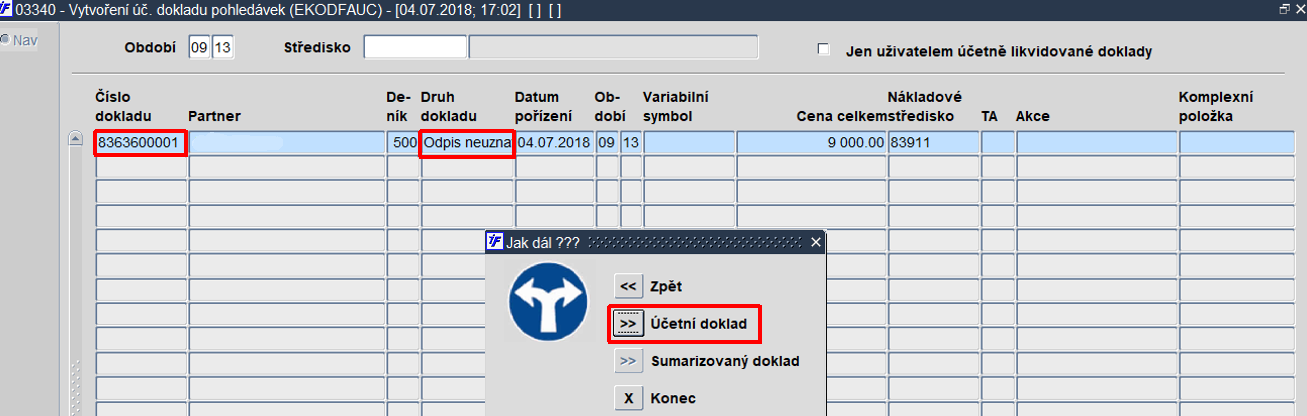Click the Deník value 500
Image resolution: width=1307 pixels, height=416 pixels.
[403, 143]
